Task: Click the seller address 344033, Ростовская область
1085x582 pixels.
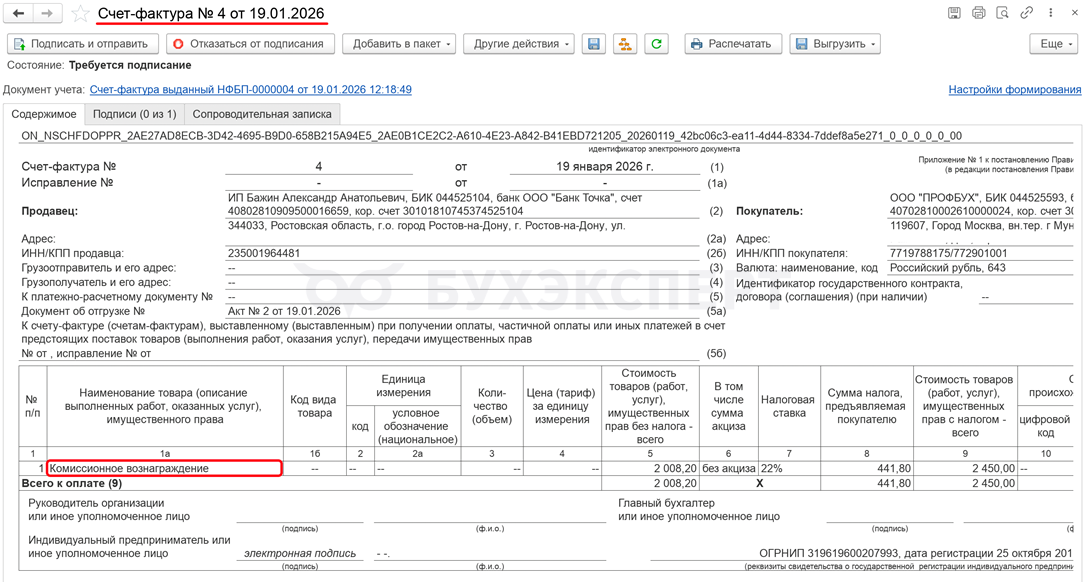Action: (426, 226)
